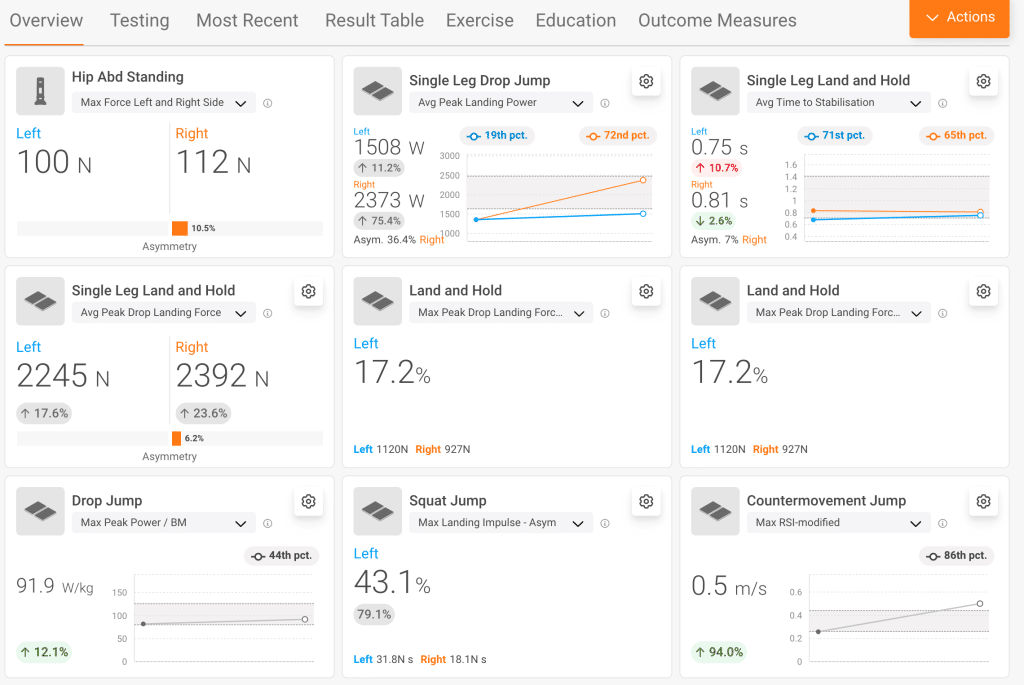
Task: Switch to the Result Table tab
Action: pyautogui.click(x=374, y=20)
